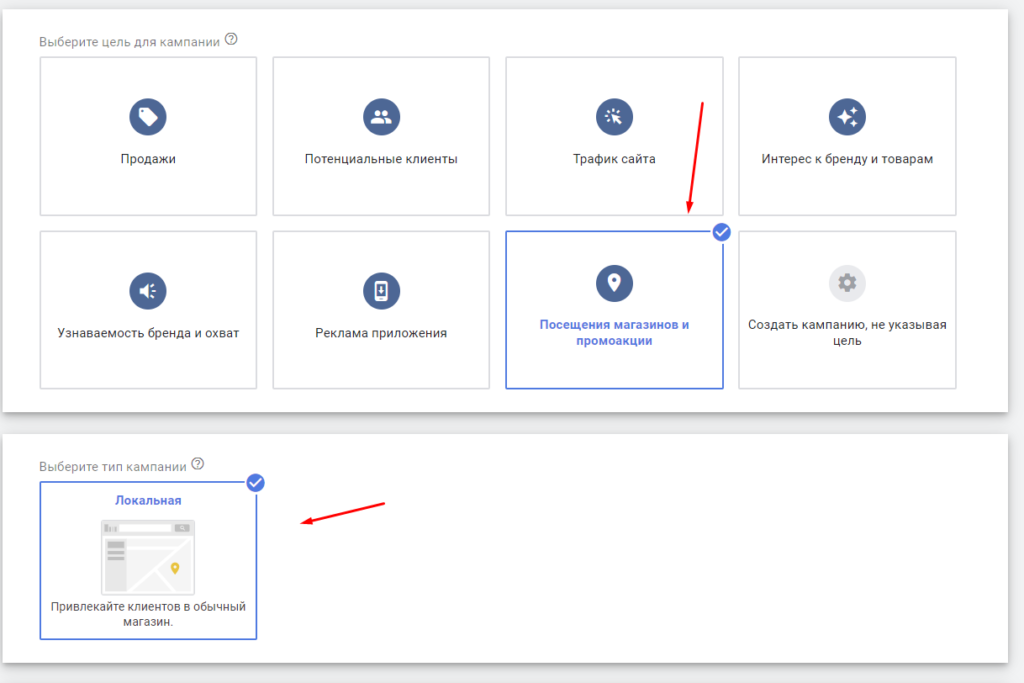
Task: Open help icon next to Выберите тип кампании
Action: [x=198, y=464]
